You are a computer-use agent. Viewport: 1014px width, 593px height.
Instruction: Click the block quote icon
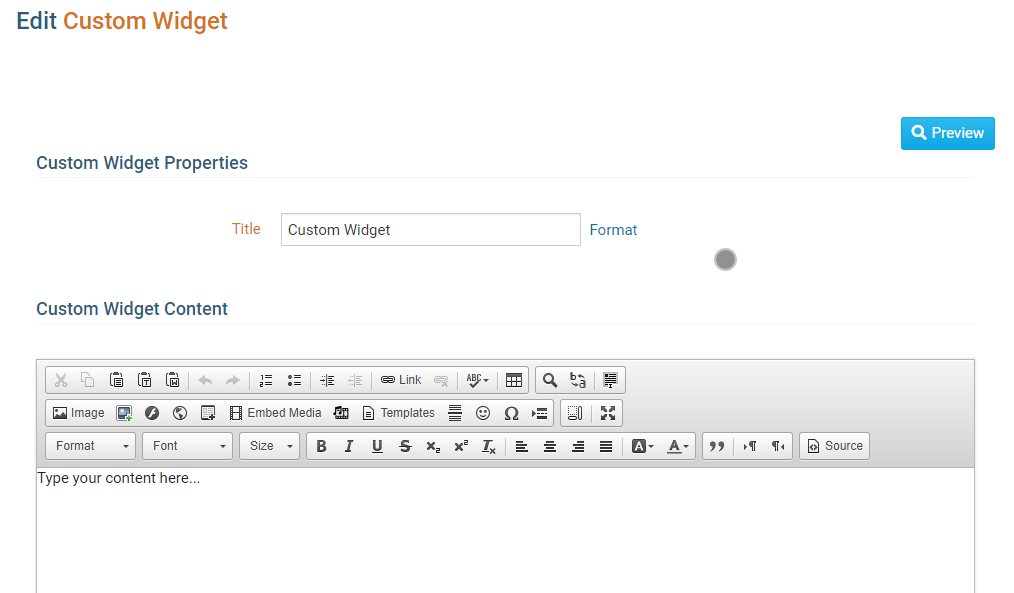click(x=716, y=446)
